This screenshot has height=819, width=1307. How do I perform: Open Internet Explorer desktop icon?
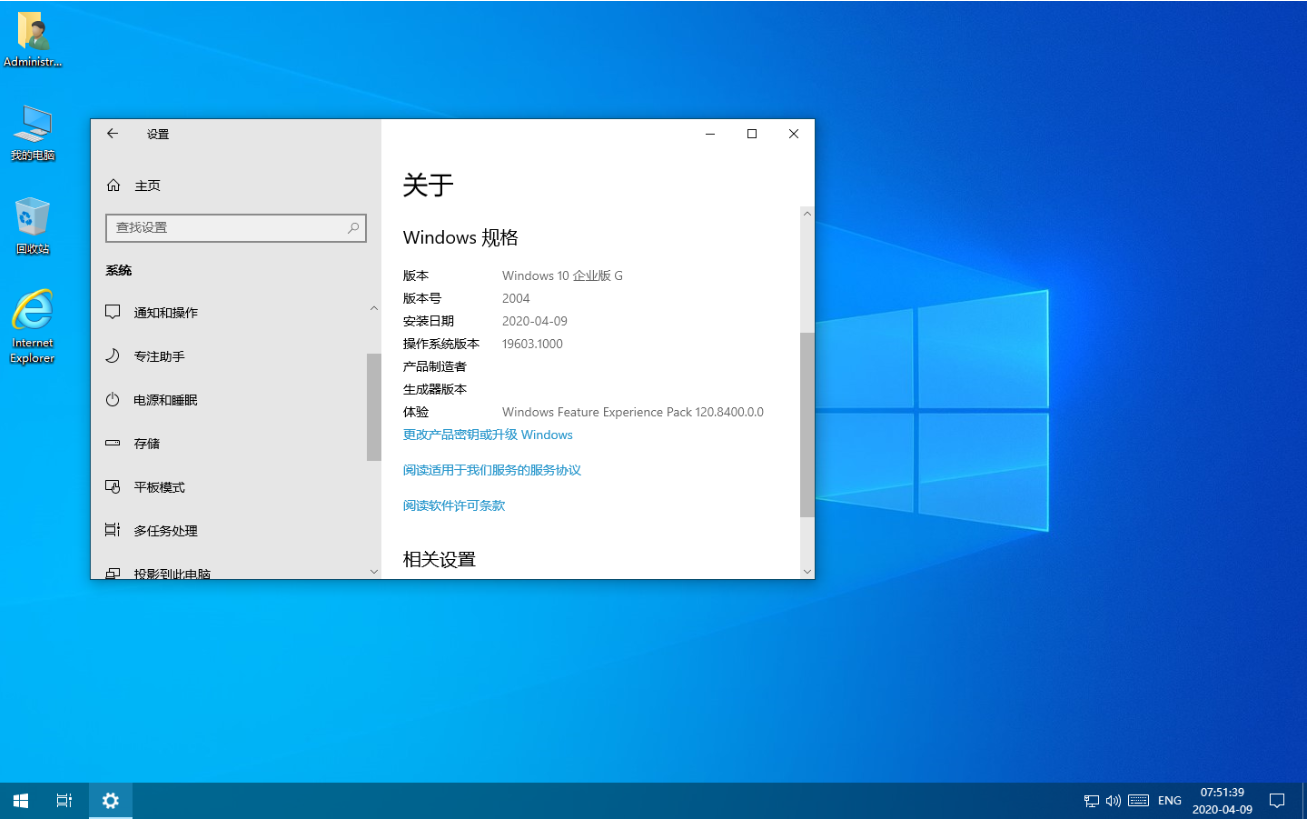pyautogui.click(x=32, y=326)
